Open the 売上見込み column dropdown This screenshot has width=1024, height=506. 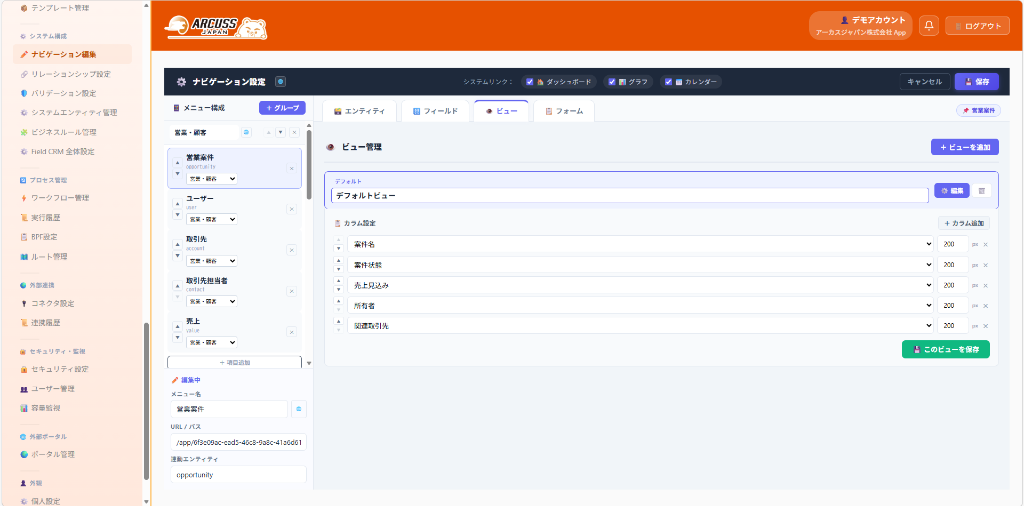(640, 285)
